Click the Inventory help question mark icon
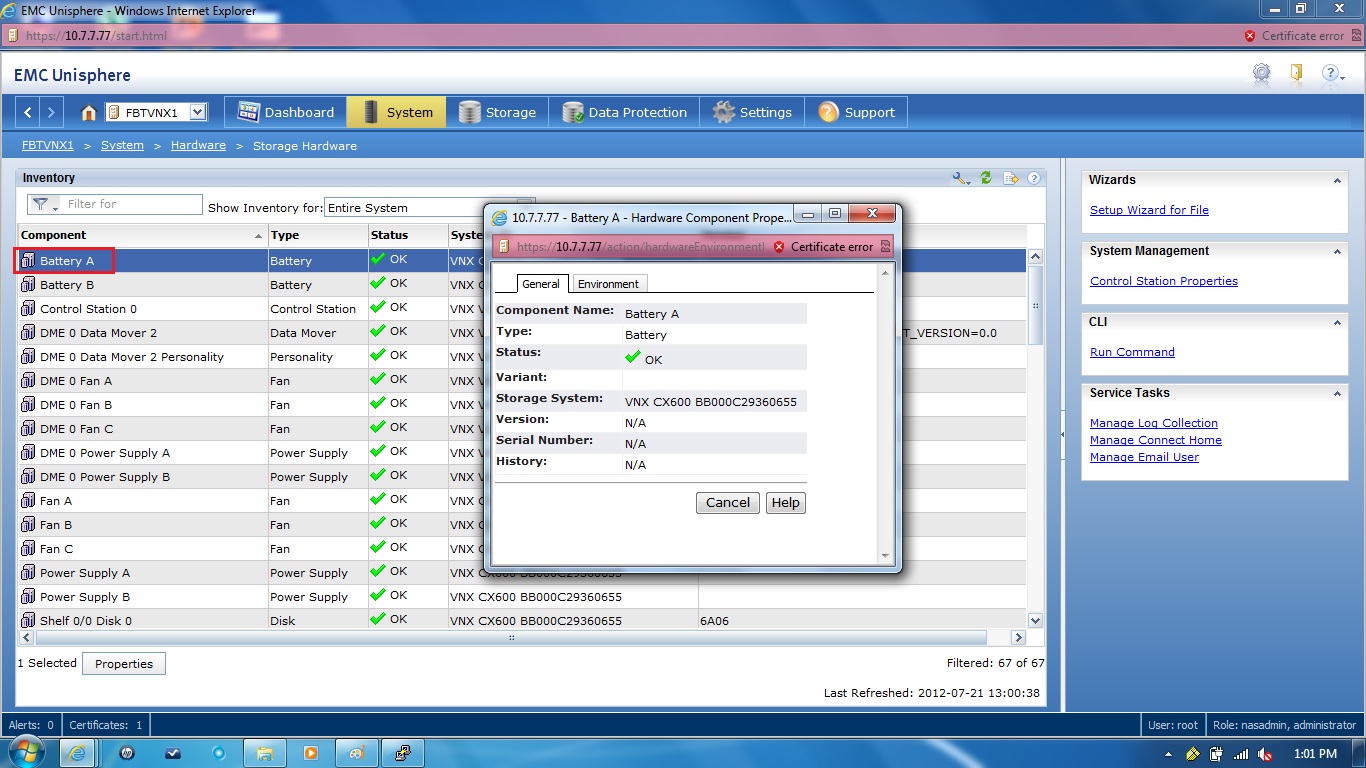Viewport: 1366px width, 768px height. [x=1034, y=177]
